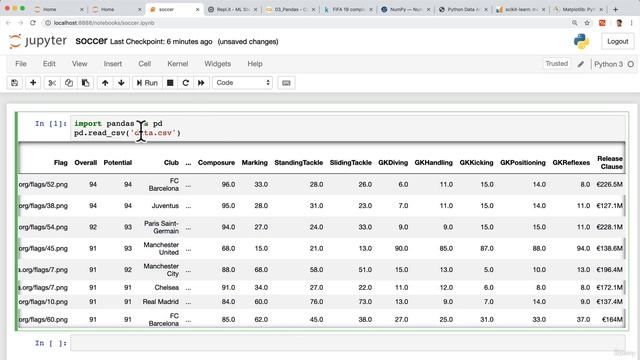Open the Kernel menu
640x360 pixels.
click(x=178, y=64)
